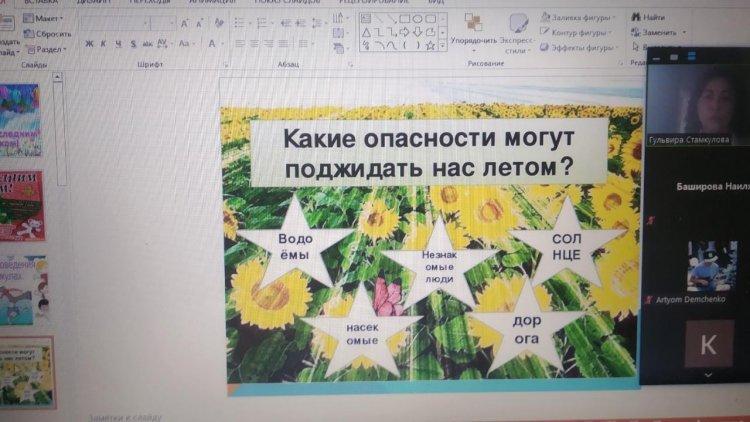The height and width of the screenshot is (422, 750).
Task: Click the text direction icon
Action: pos(339,18)
